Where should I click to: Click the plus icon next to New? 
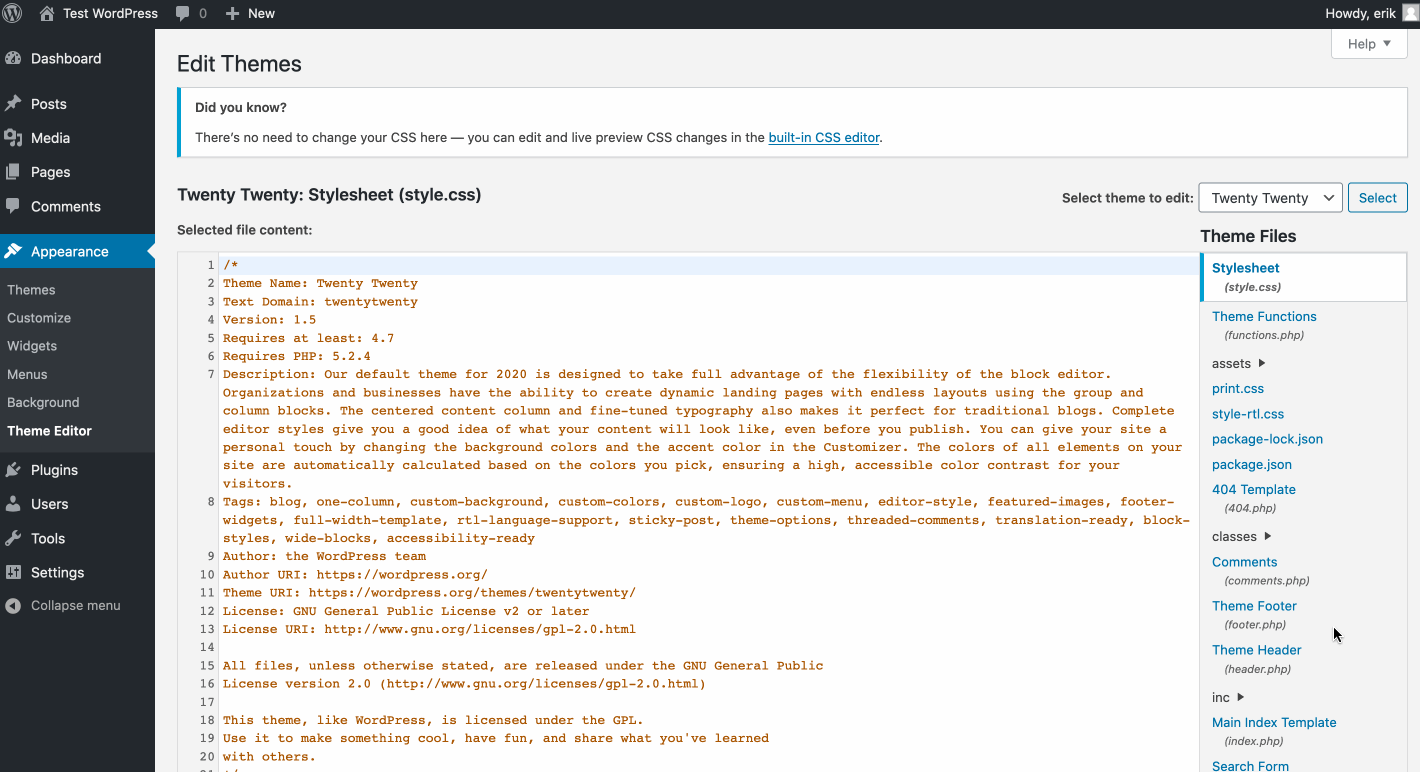coord(232,13)
